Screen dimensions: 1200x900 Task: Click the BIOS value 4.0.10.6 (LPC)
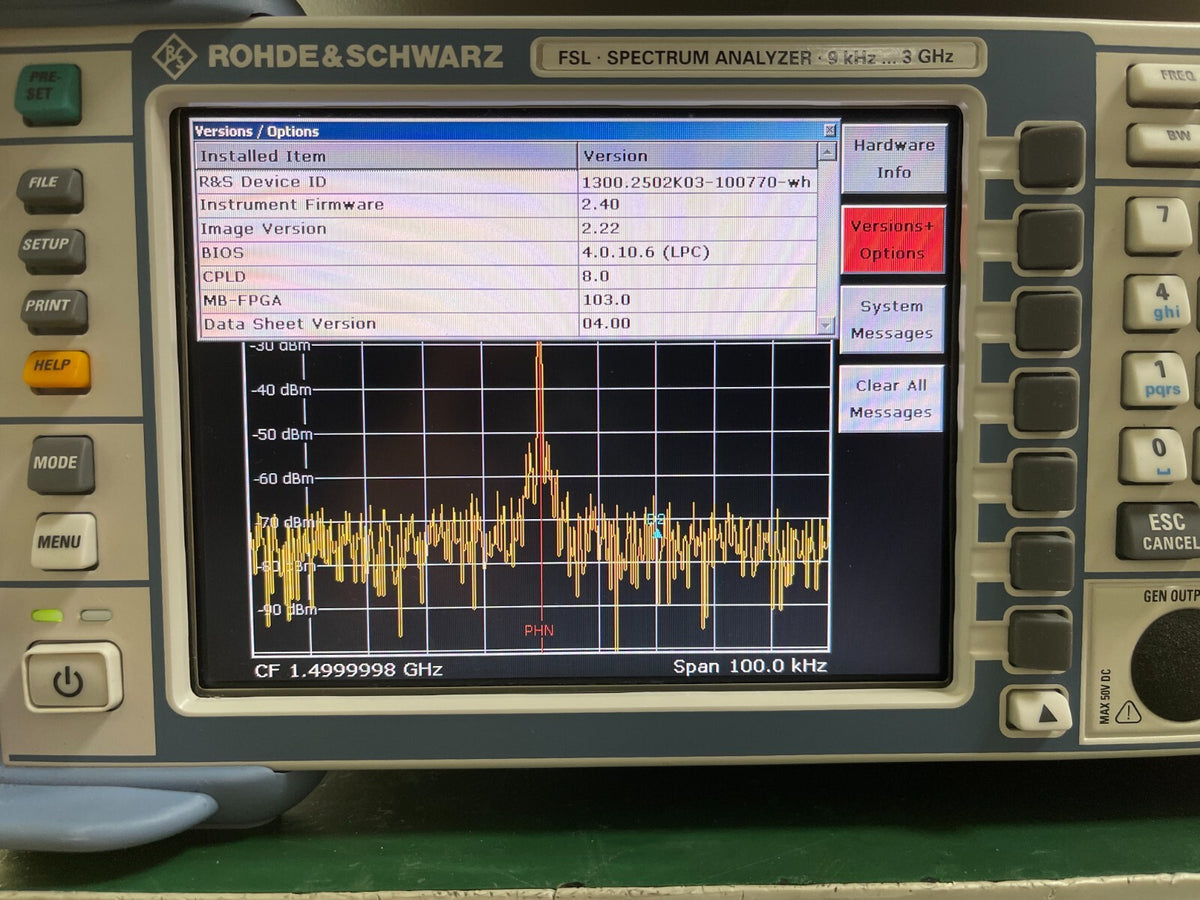pos(646,252)
